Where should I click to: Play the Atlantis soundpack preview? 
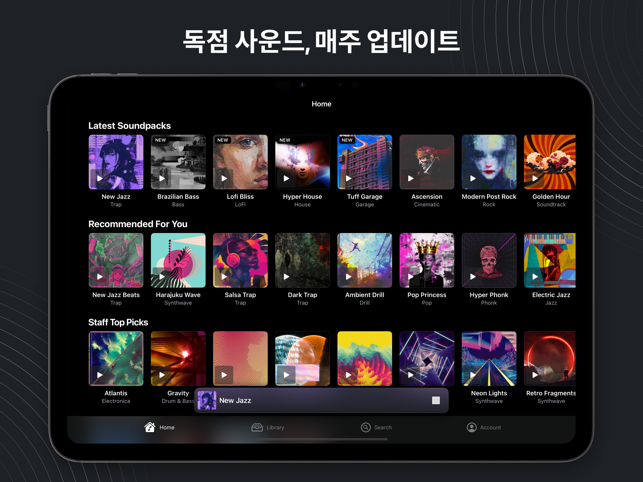(100, 375)
